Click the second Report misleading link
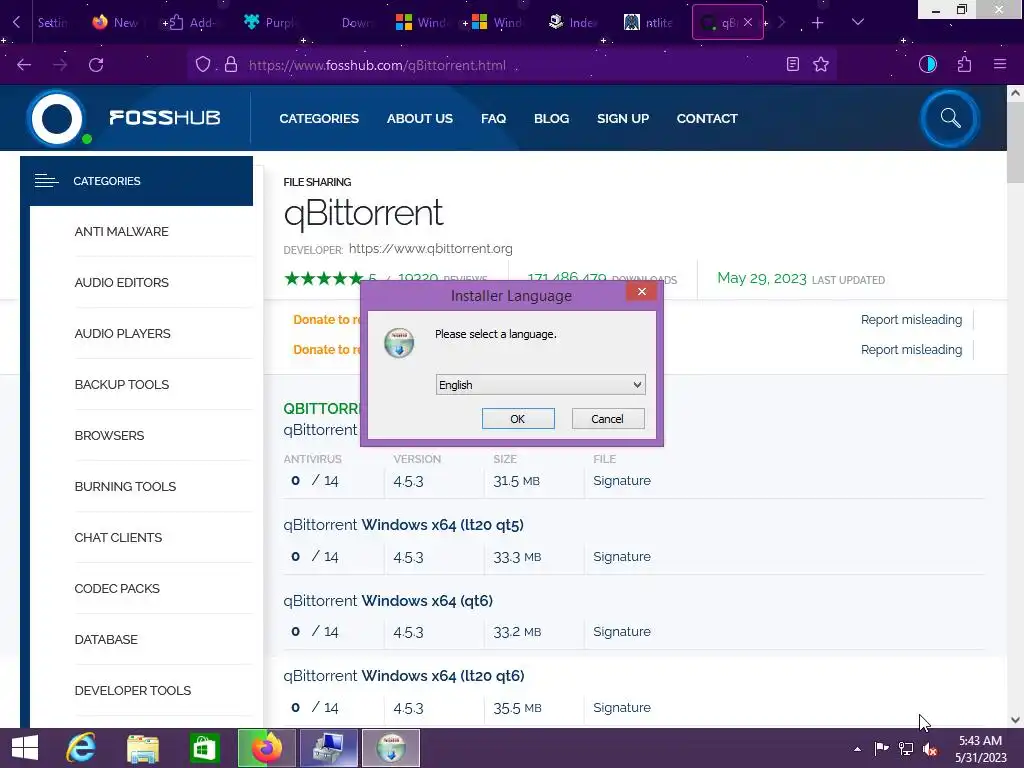Viewport: 1024px width, 768px height. click(x=911, y=349)
